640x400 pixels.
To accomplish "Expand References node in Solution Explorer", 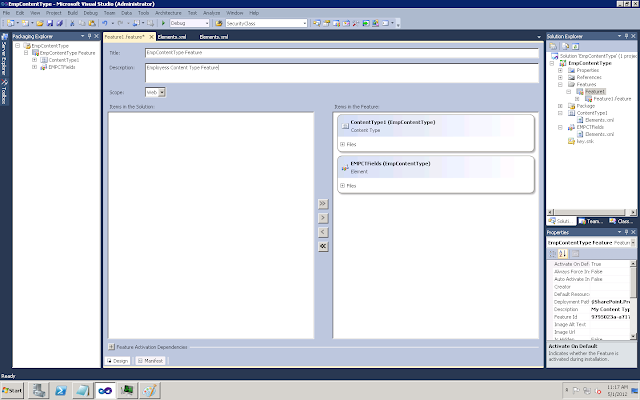I will click(560, 77).
